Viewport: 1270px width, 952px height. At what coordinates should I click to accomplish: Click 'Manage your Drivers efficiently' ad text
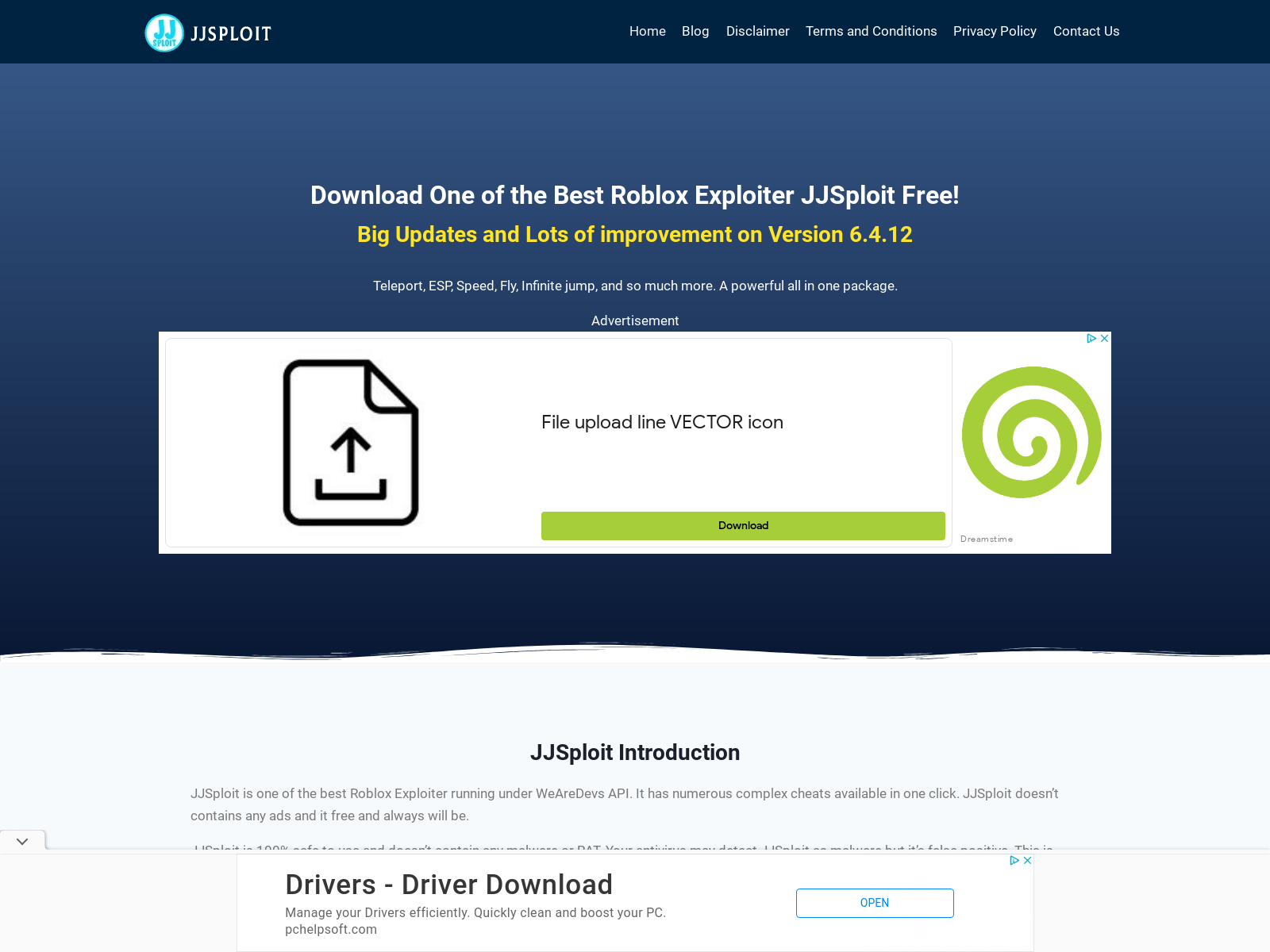coord(475,912)
